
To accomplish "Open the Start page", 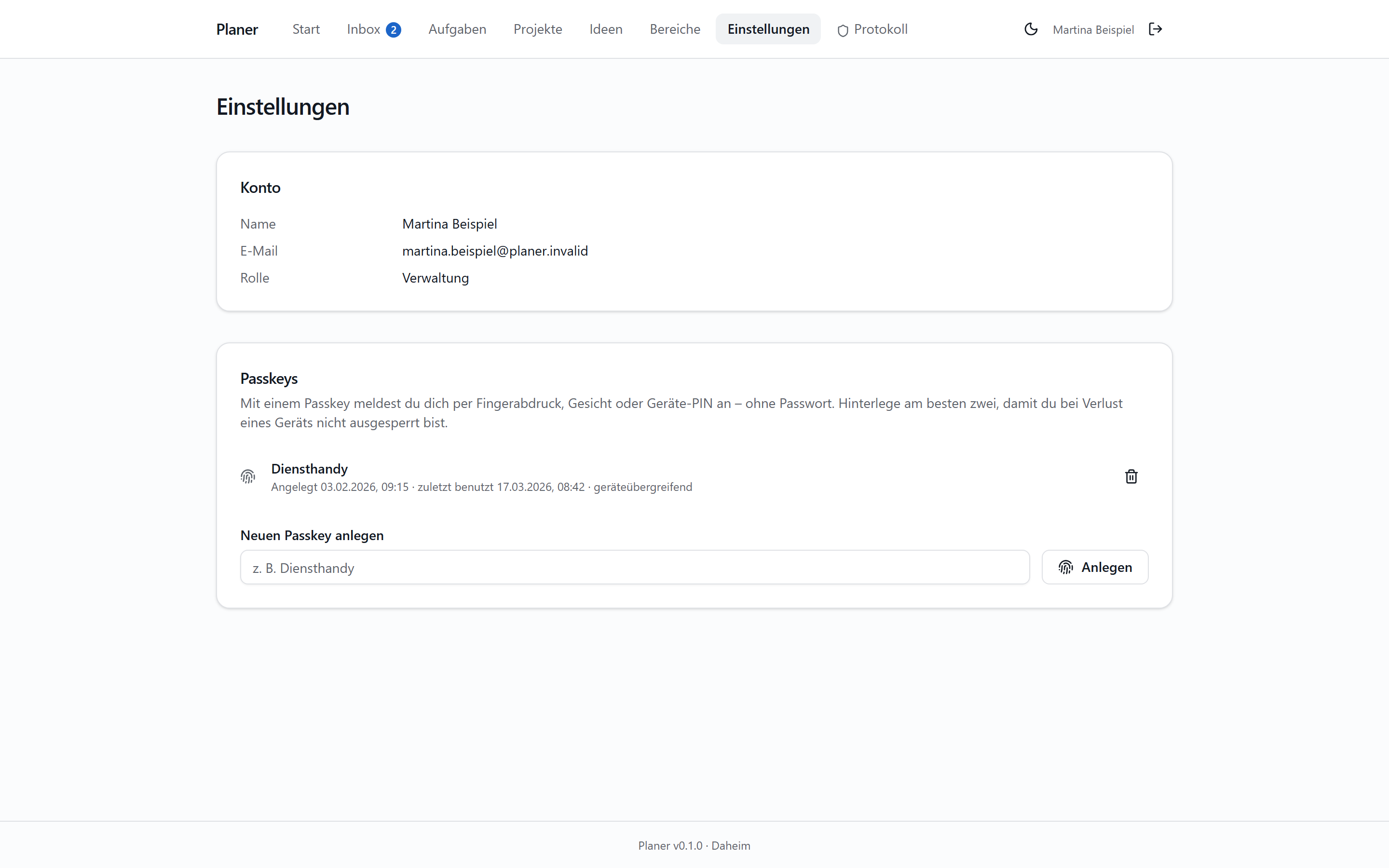I will point(306,29).
